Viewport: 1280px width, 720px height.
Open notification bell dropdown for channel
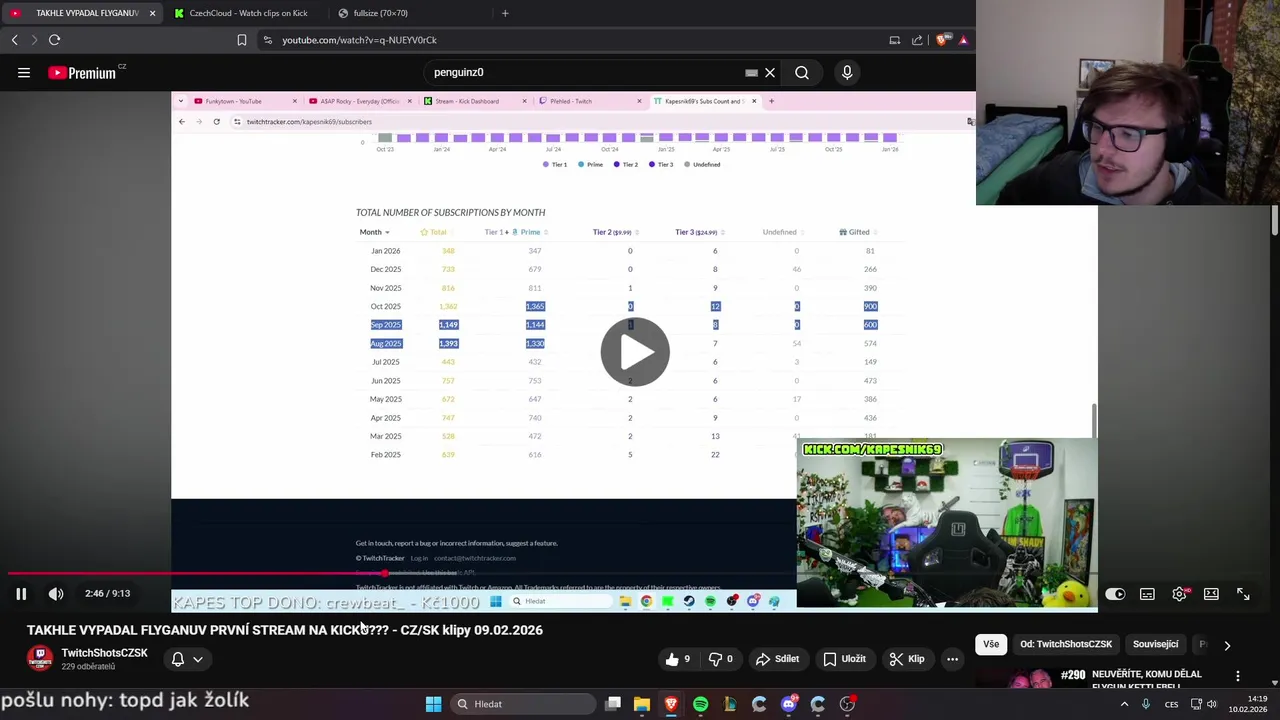(x=187, y=659)
